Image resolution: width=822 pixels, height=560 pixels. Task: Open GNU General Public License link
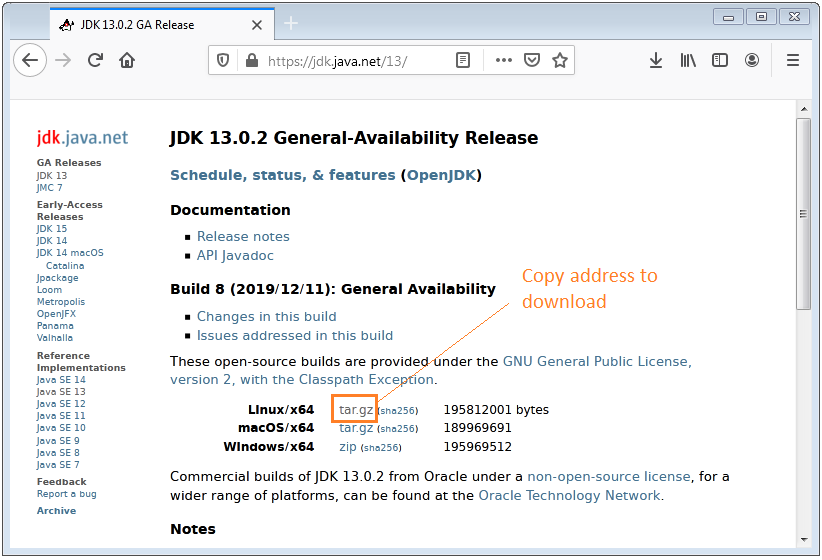click(431, 370)
